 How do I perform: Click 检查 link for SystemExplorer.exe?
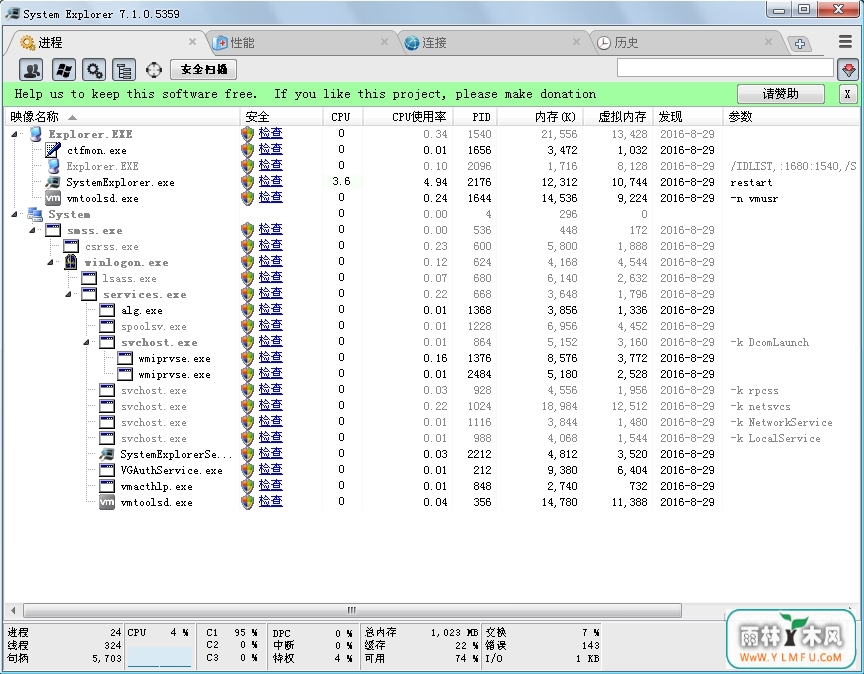pos(271,181)
